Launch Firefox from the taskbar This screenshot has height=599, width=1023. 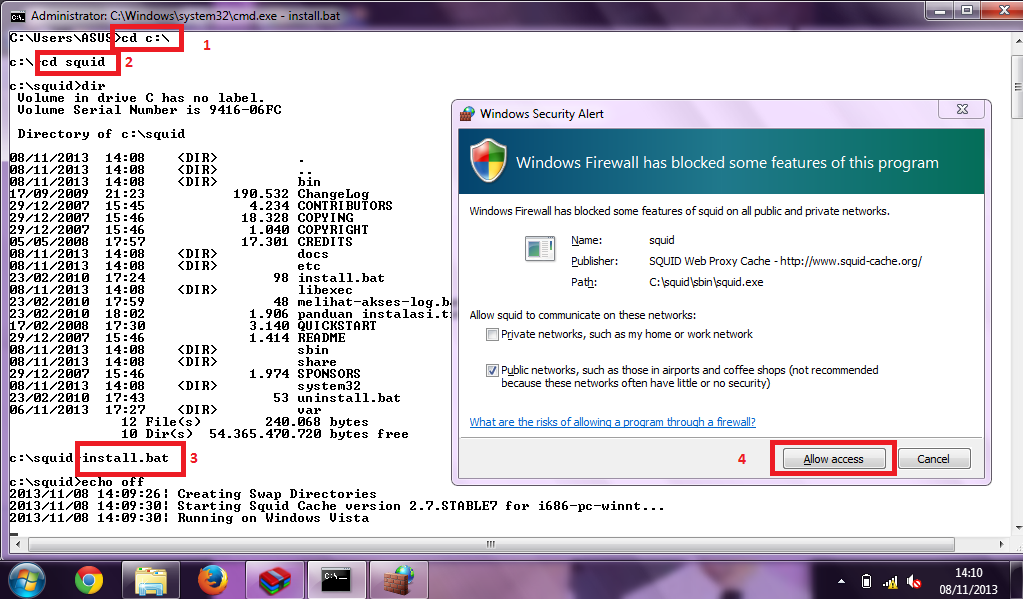(213, 580)
